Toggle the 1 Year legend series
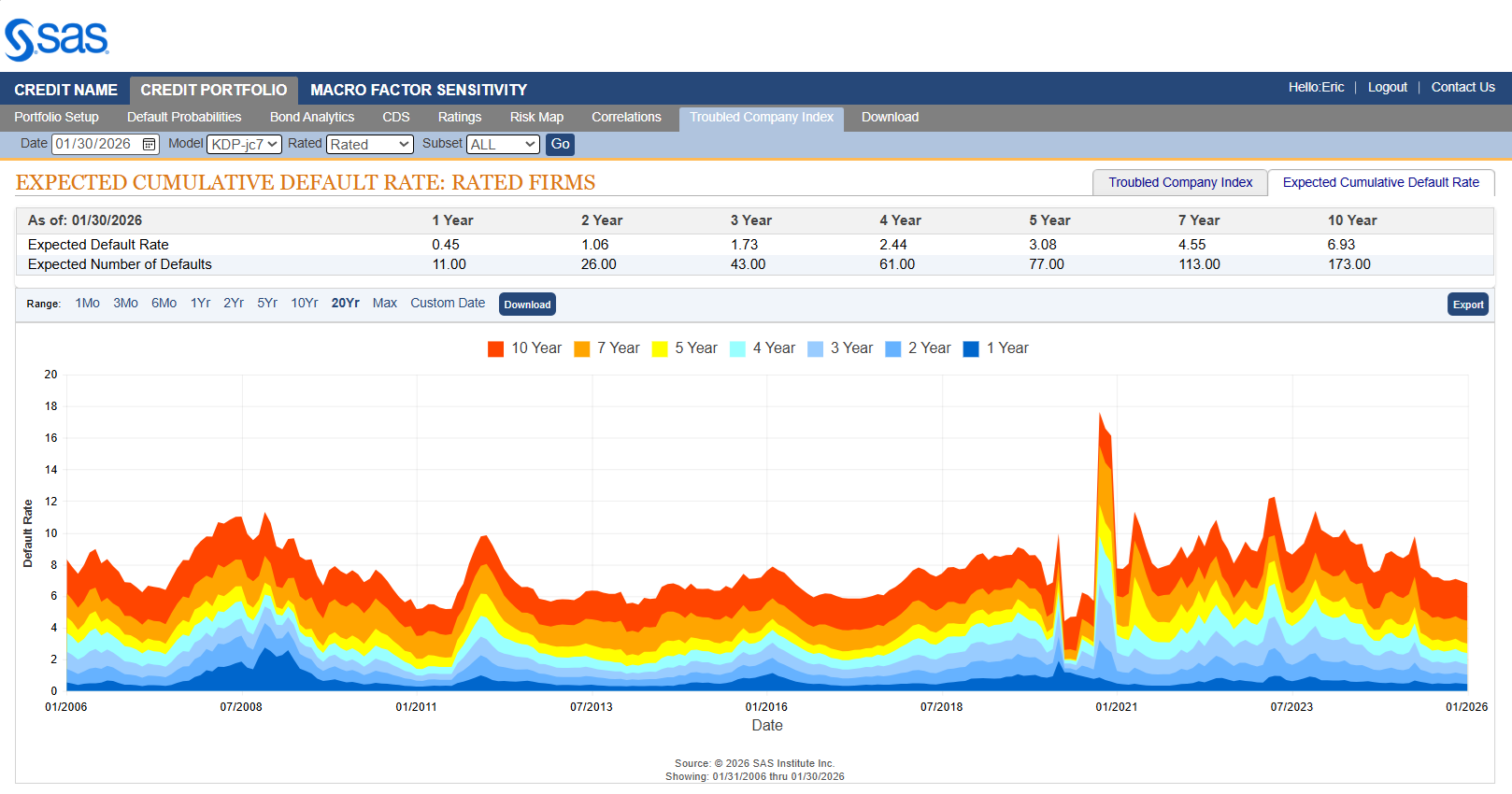 pyautogui.click(x=996, y=348)
